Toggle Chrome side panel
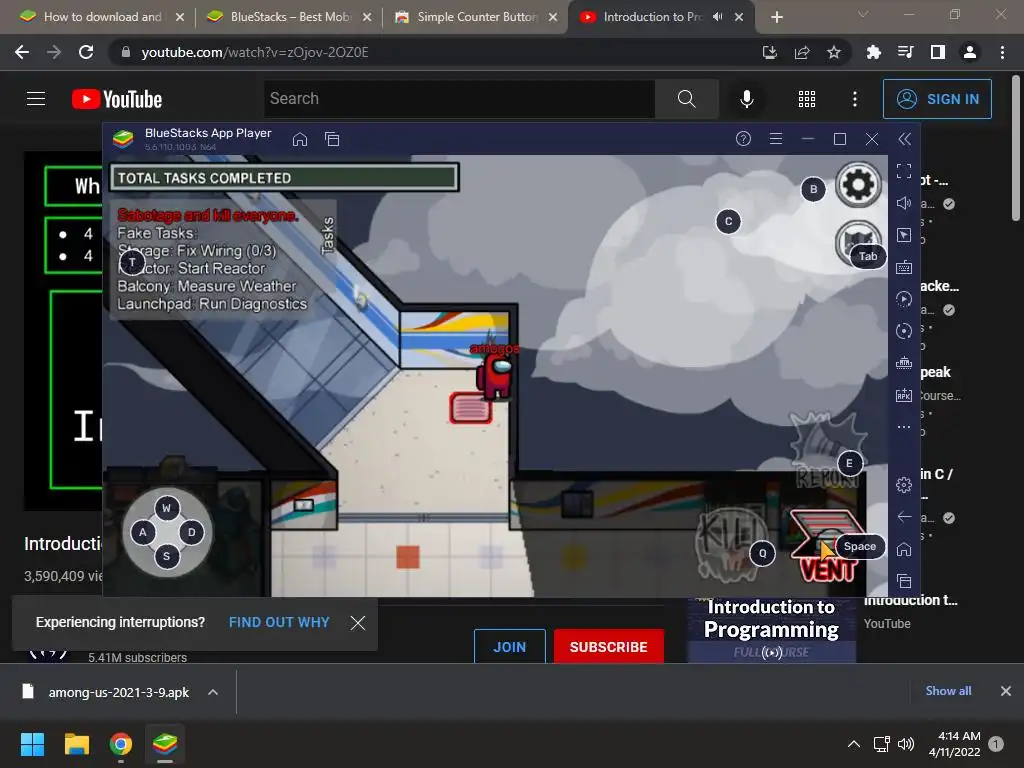Image resolution: width=1024 pixels, height=768 pixels. tap(938, 52)
